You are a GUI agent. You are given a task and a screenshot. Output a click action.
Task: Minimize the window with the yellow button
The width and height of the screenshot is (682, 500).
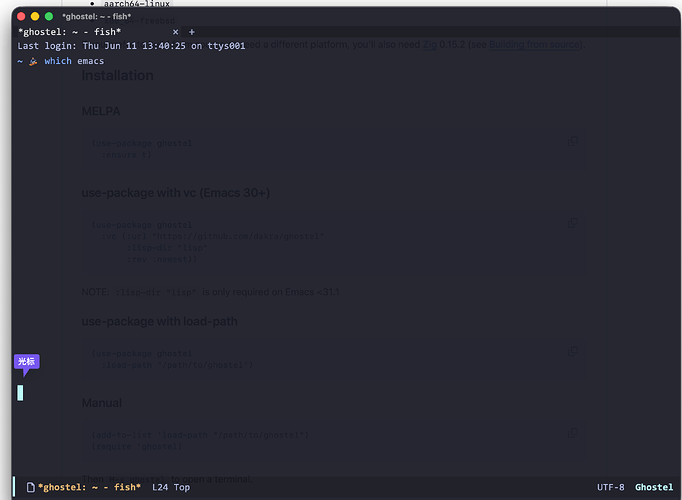35,17
